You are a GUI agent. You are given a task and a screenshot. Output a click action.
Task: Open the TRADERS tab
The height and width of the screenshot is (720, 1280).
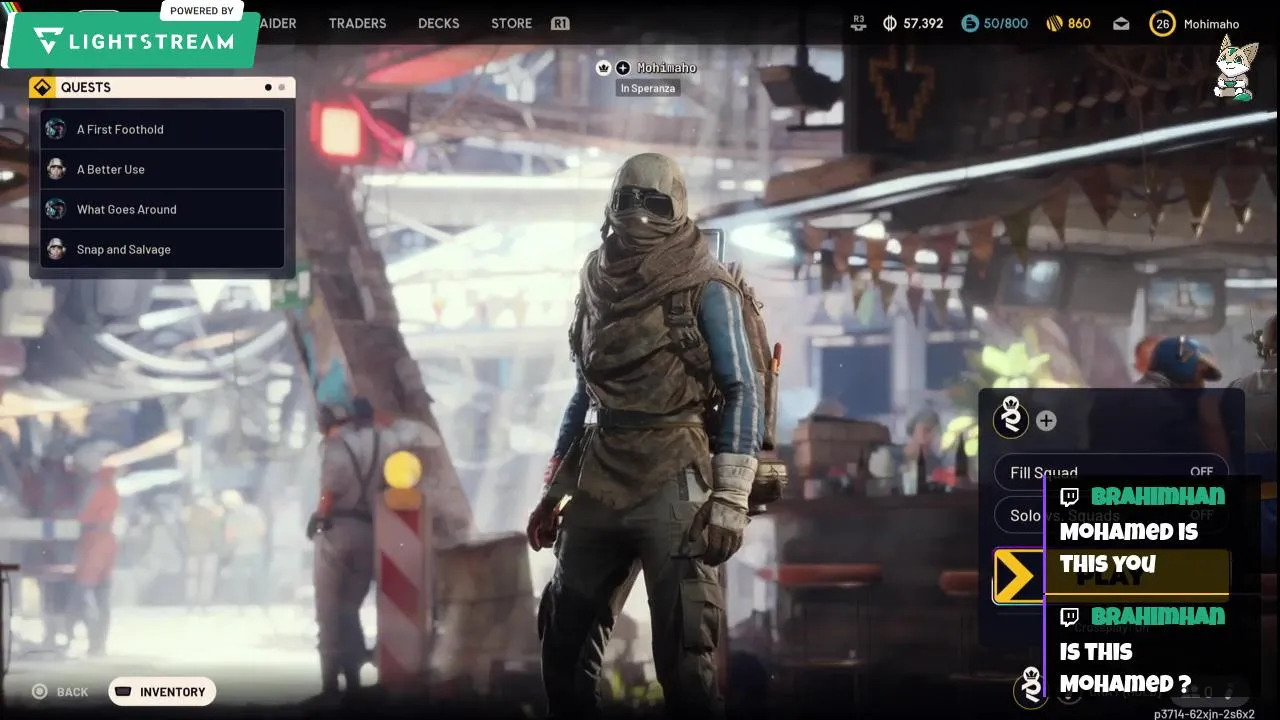(357, 23)
